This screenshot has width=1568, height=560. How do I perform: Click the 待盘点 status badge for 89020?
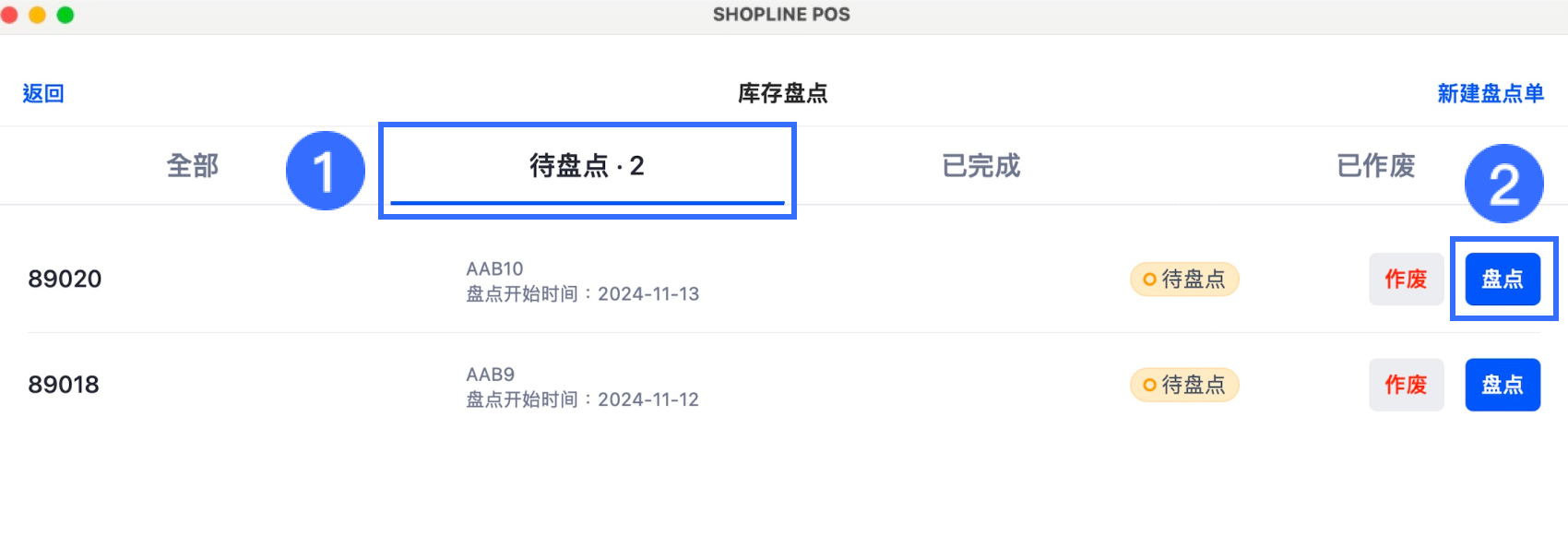[x=1184, y=279]
